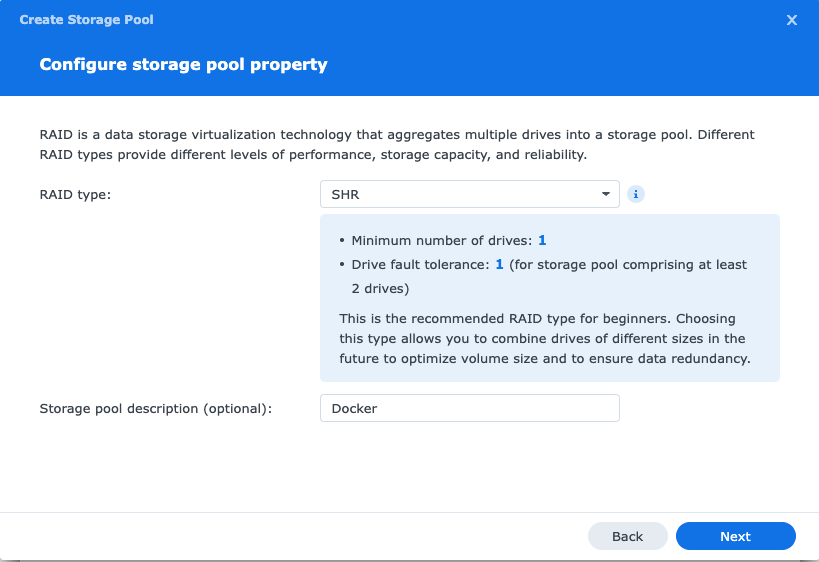Click the info icon beside RAID type

(x=635, y=194)
